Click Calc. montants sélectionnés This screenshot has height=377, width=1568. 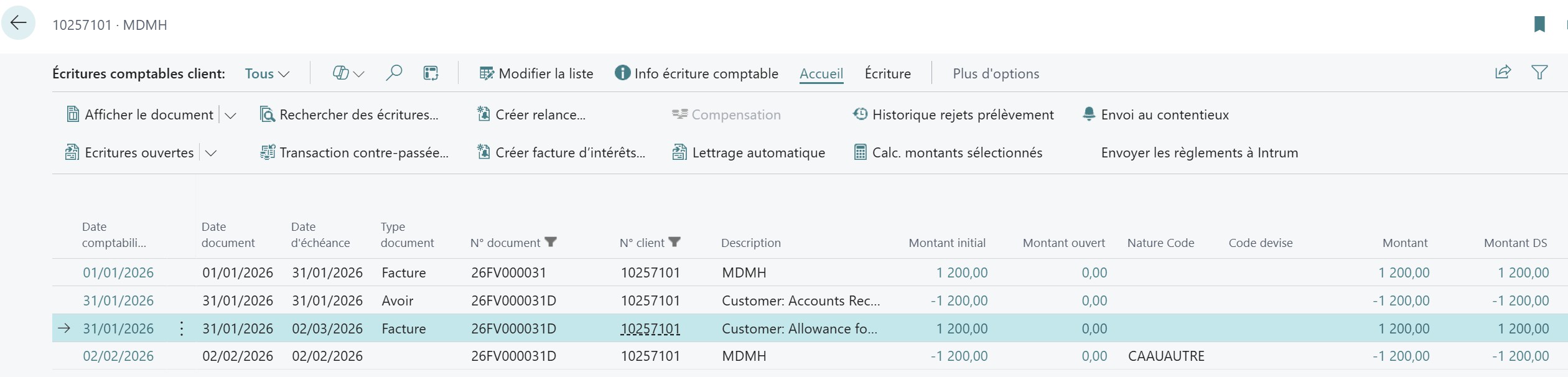948,152
